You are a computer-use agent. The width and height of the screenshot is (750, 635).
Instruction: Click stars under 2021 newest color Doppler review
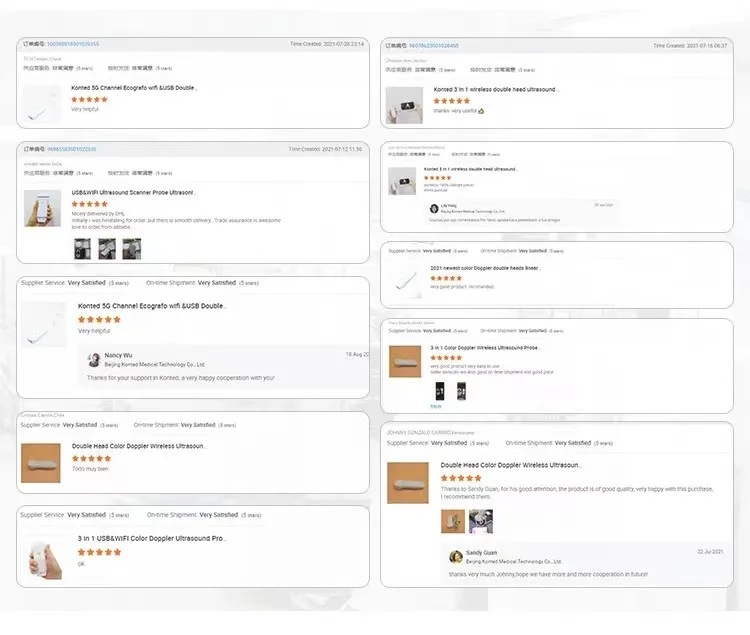(446, 279)
